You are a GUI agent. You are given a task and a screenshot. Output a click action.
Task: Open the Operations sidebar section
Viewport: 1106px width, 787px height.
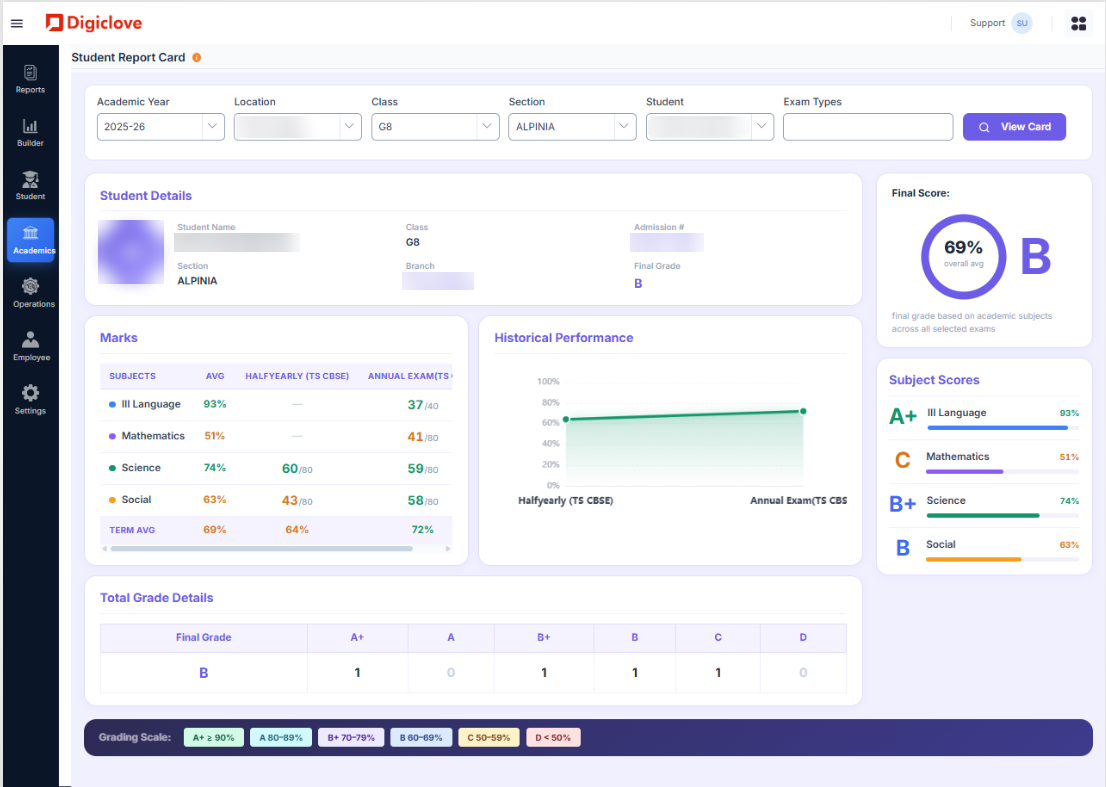[x=30, y=293]
